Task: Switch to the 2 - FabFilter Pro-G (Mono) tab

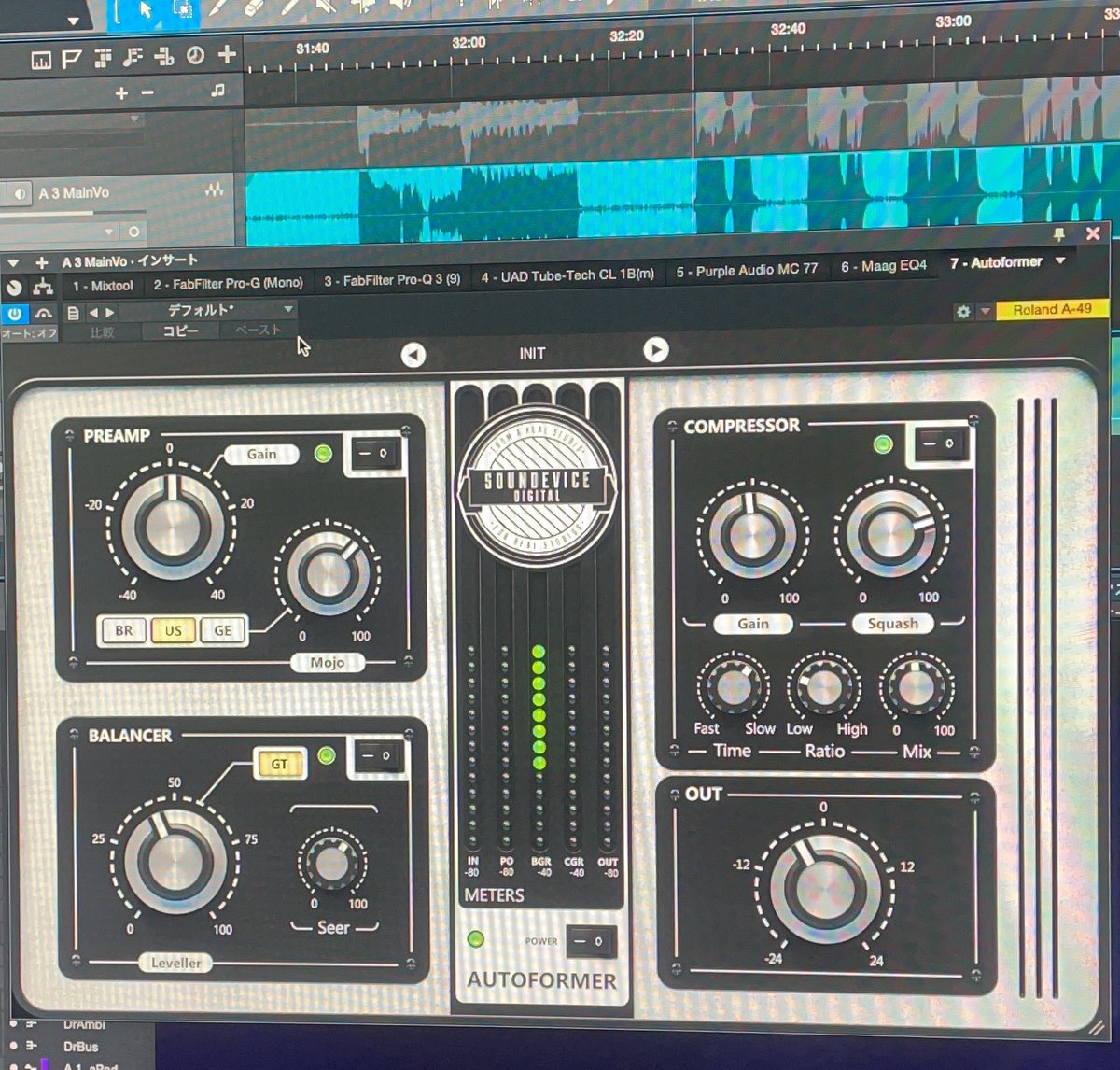Action: [228, 283]
